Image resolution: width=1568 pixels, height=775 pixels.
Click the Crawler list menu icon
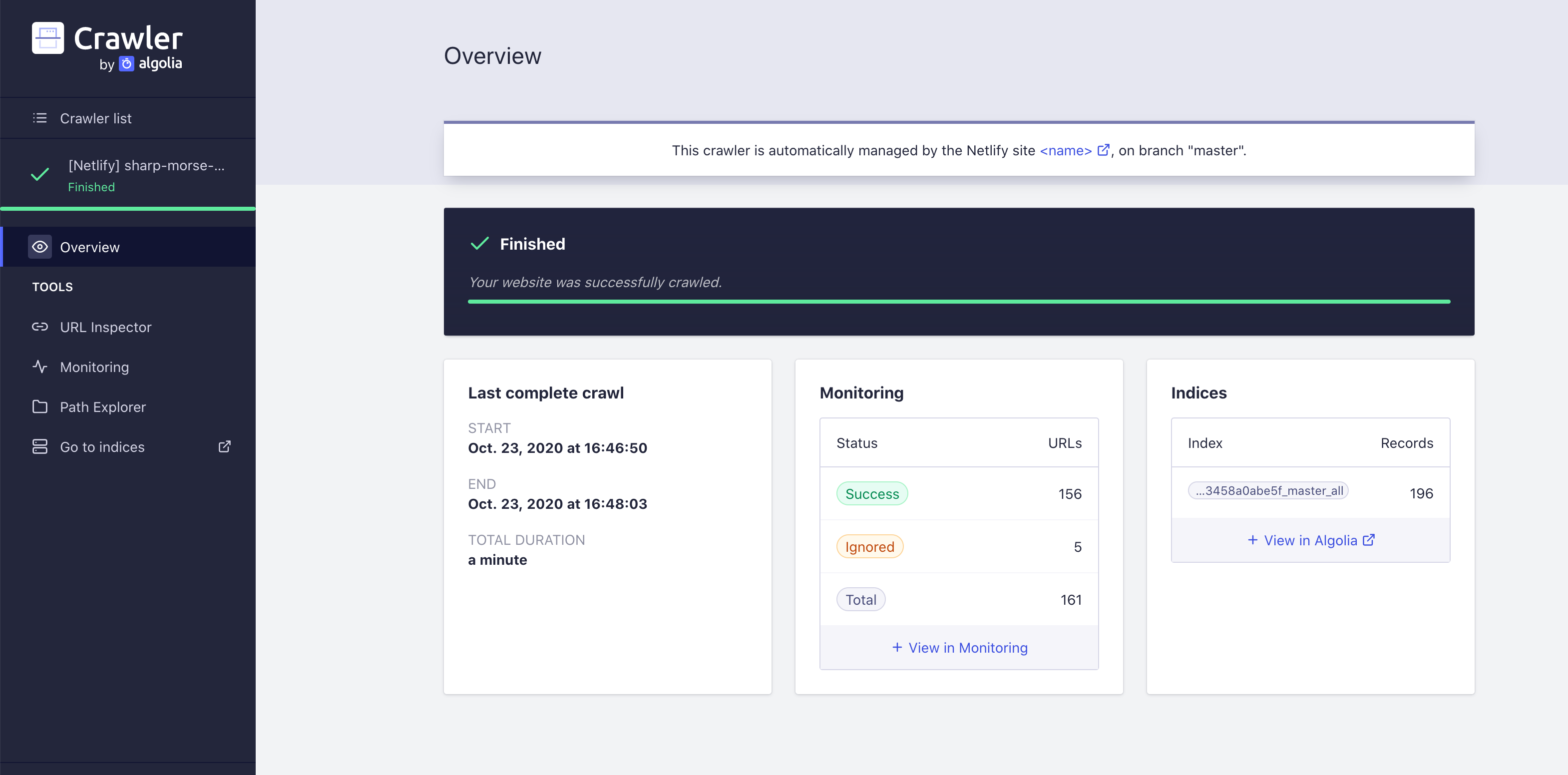(x=39, y=118)
